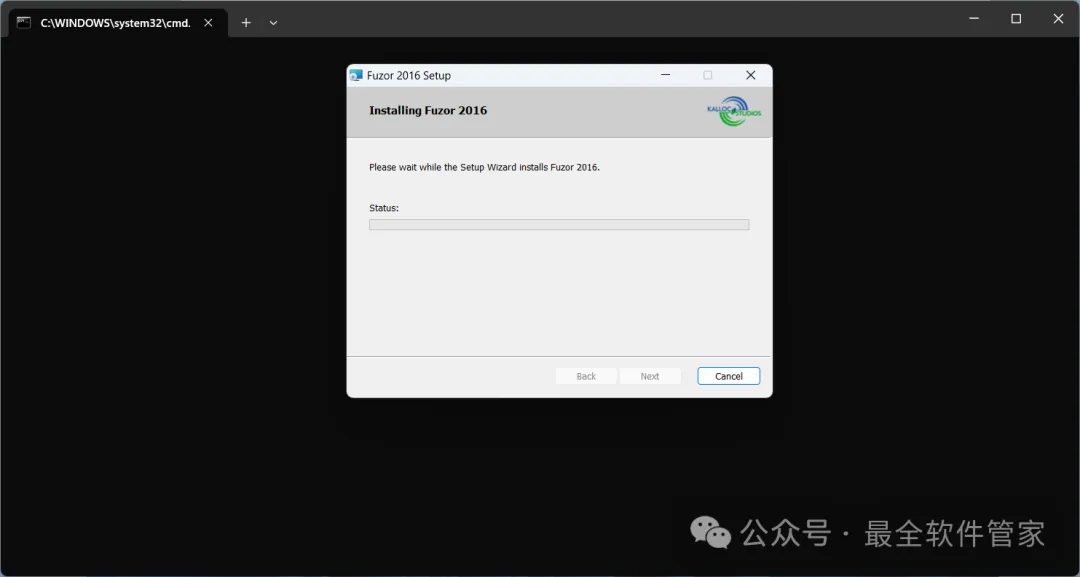Cancel the Fuzor 2016 installation
The image size is (1080, 577).
tap(728, 376)
